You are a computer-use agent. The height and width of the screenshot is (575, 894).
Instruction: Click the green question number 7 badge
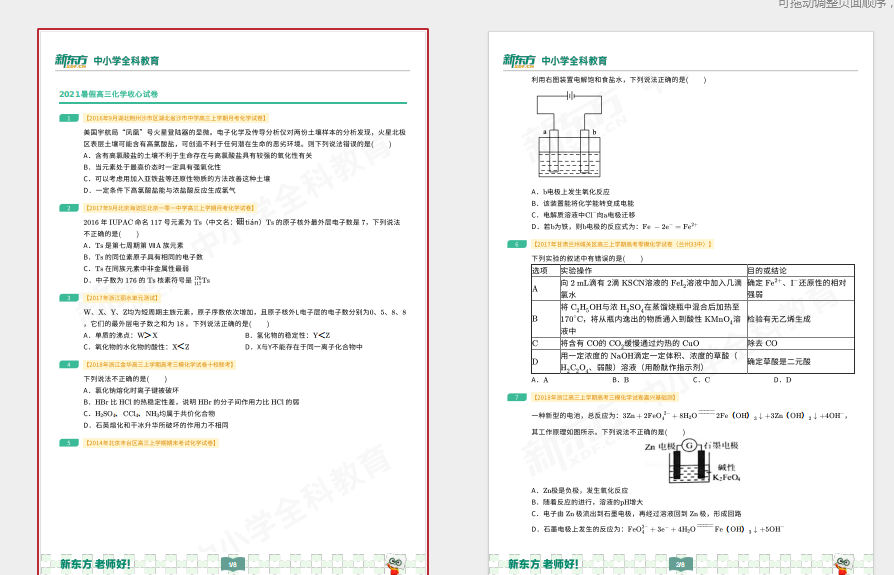[x=517, y=397]
